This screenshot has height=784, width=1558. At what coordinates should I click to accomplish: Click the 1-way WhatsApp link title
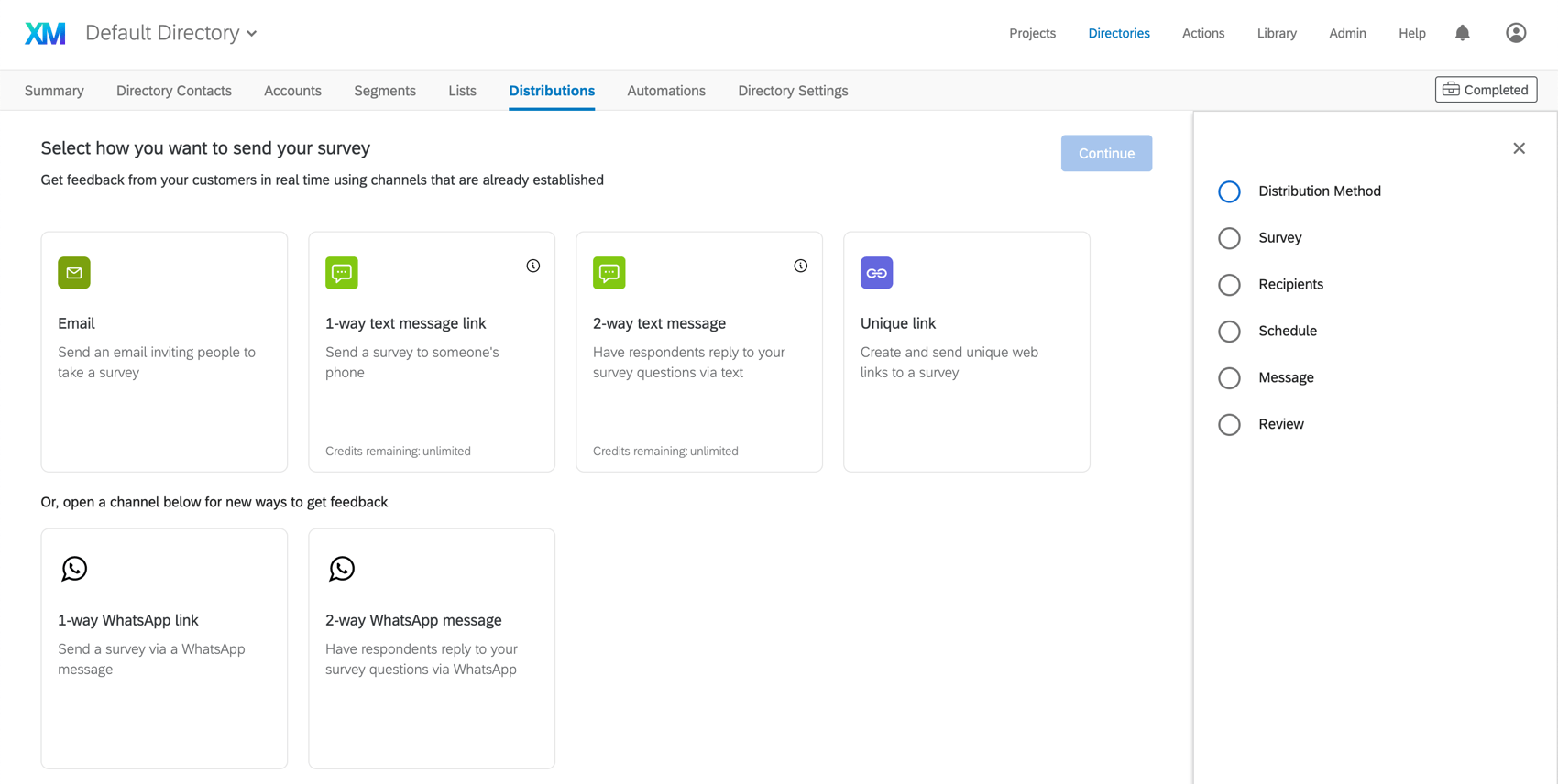[x=127, y=620]
